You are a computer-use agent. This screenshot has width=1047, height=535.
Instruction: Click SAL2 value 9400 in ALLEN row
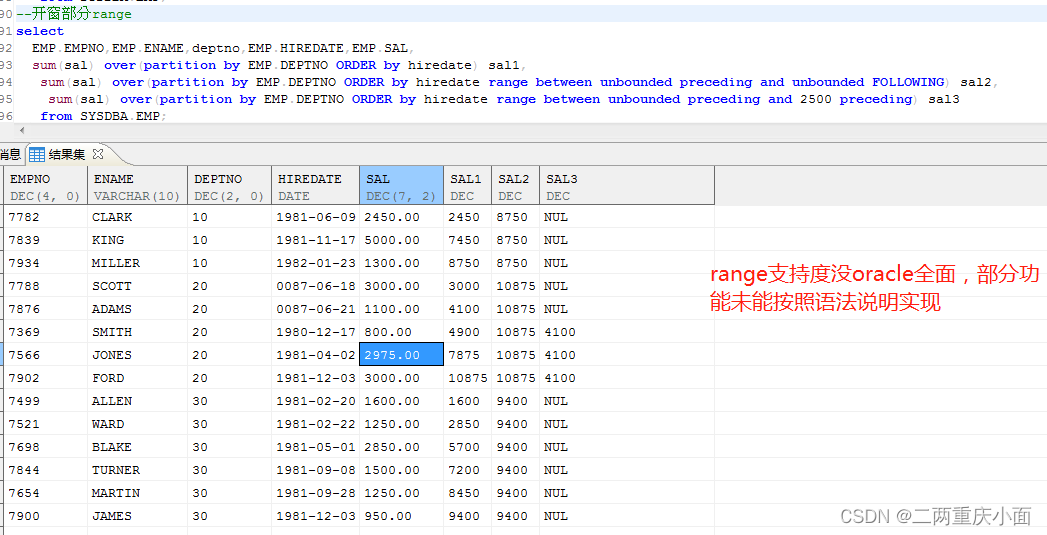[515, 401]
